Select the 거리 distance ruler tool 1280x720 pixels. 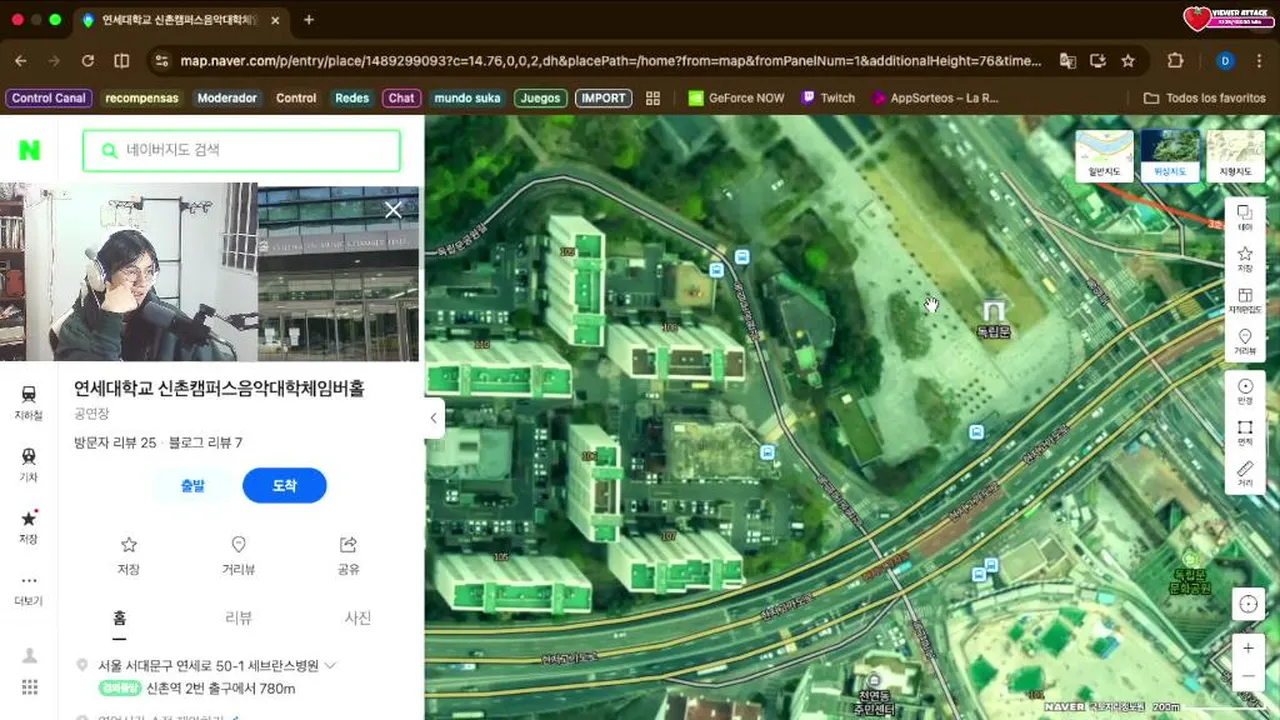[x=1245, y=475]
